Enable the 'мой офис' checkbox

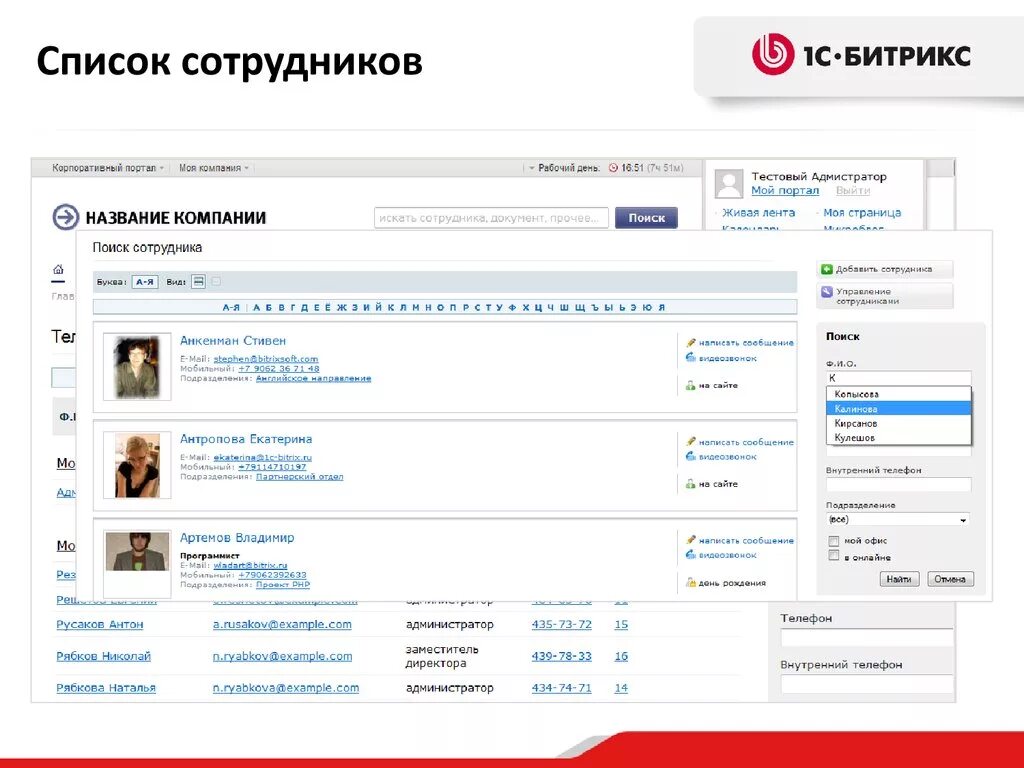[x=833, y=541]
